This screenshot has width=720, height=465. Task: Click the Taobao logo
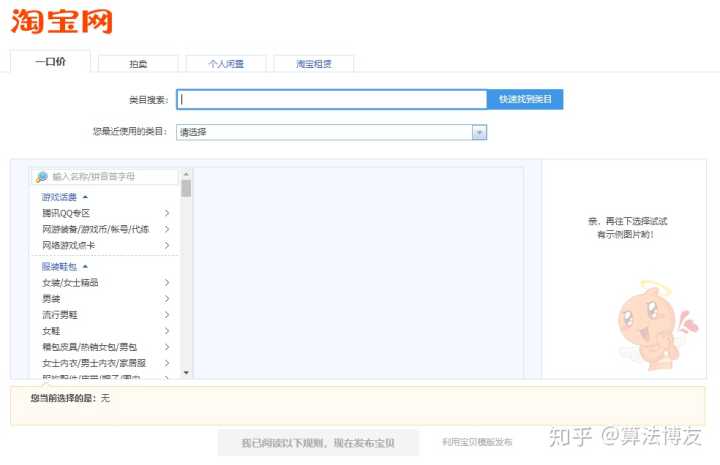[x=62, y=22]
